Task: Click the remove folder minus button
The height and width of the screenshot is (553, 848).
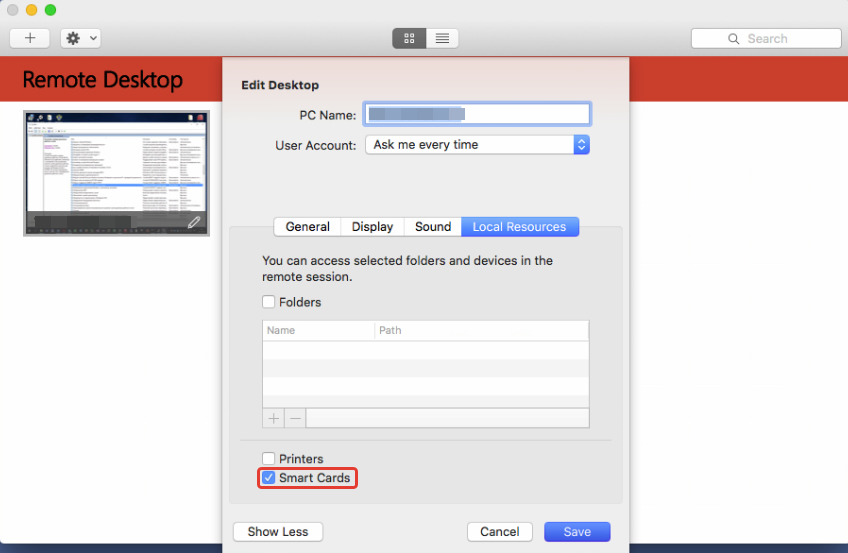Action: (x=295, y=418)
